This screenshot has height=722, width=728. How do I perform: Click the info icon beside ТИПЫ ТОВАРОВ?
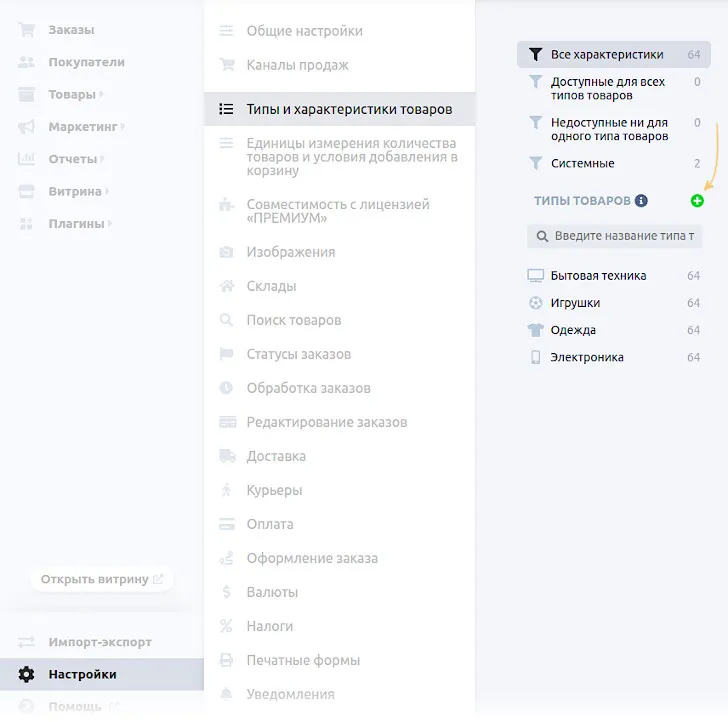[641, 201]
